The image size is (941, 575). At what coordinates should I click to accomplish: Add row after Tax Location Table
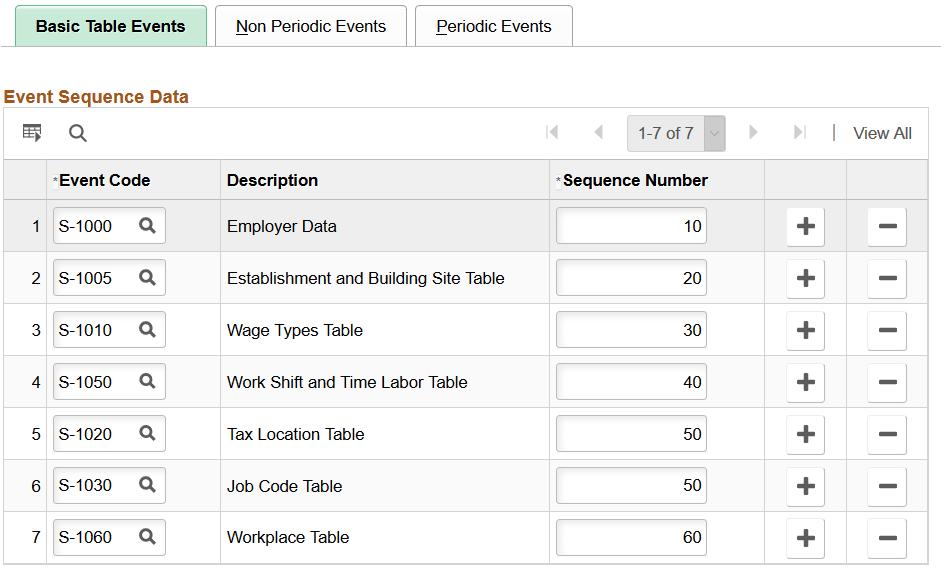(x=805, y=434)
